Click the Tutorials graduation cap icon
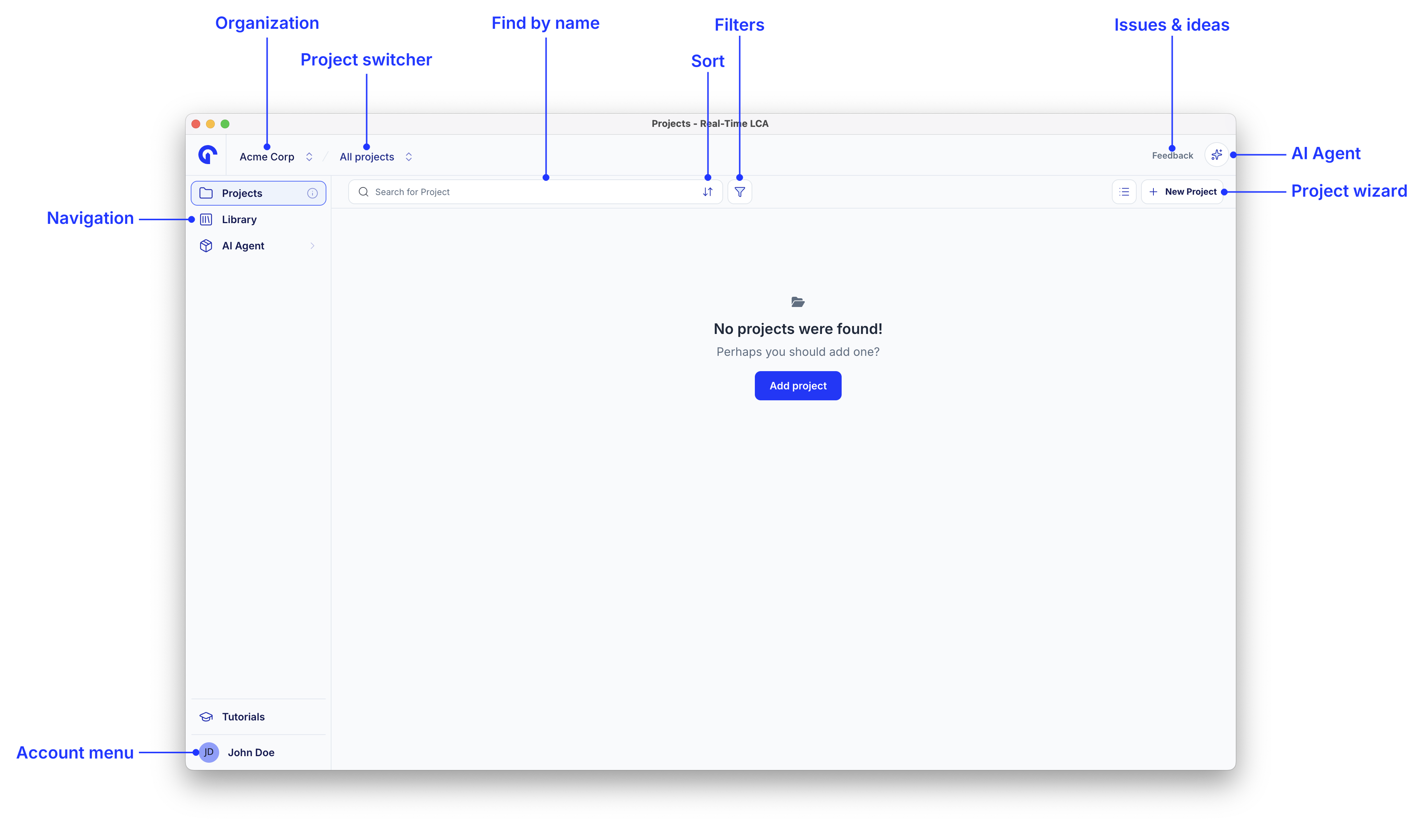This screenshot has height=840, width=1424. click(x=206, y=717)
